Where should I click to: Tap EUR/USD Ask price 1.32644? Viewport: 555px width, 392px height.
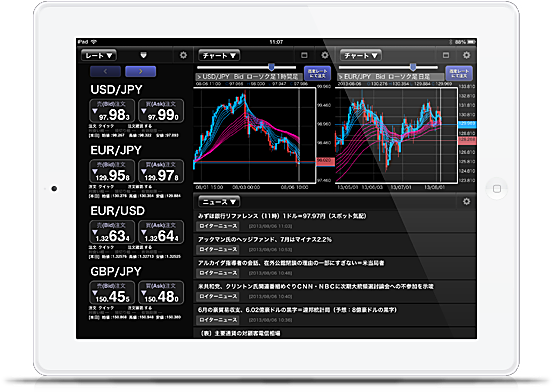point(161,232)
